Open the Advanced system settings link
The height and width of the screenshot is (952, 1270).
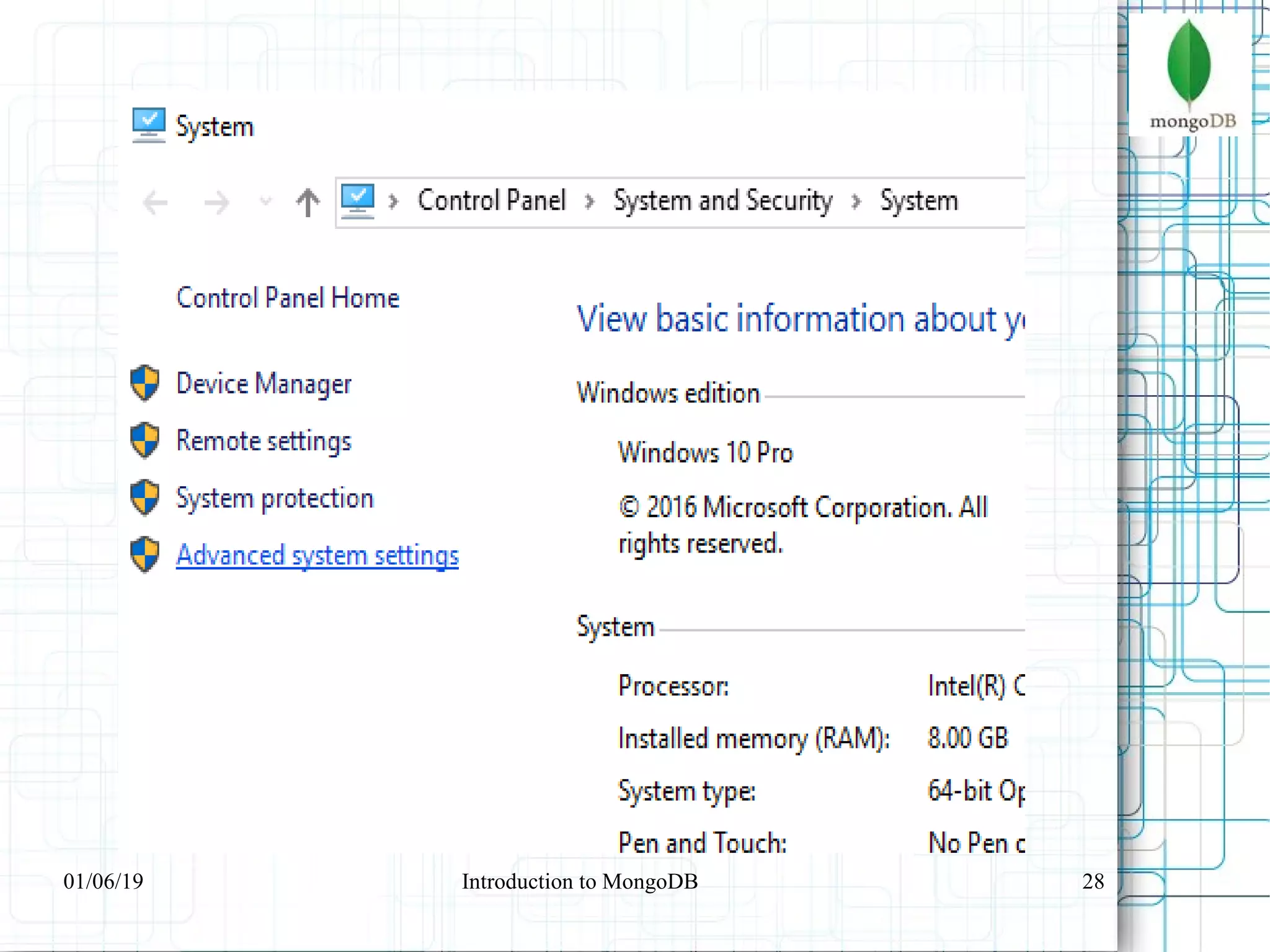click(x=317, y=554)
